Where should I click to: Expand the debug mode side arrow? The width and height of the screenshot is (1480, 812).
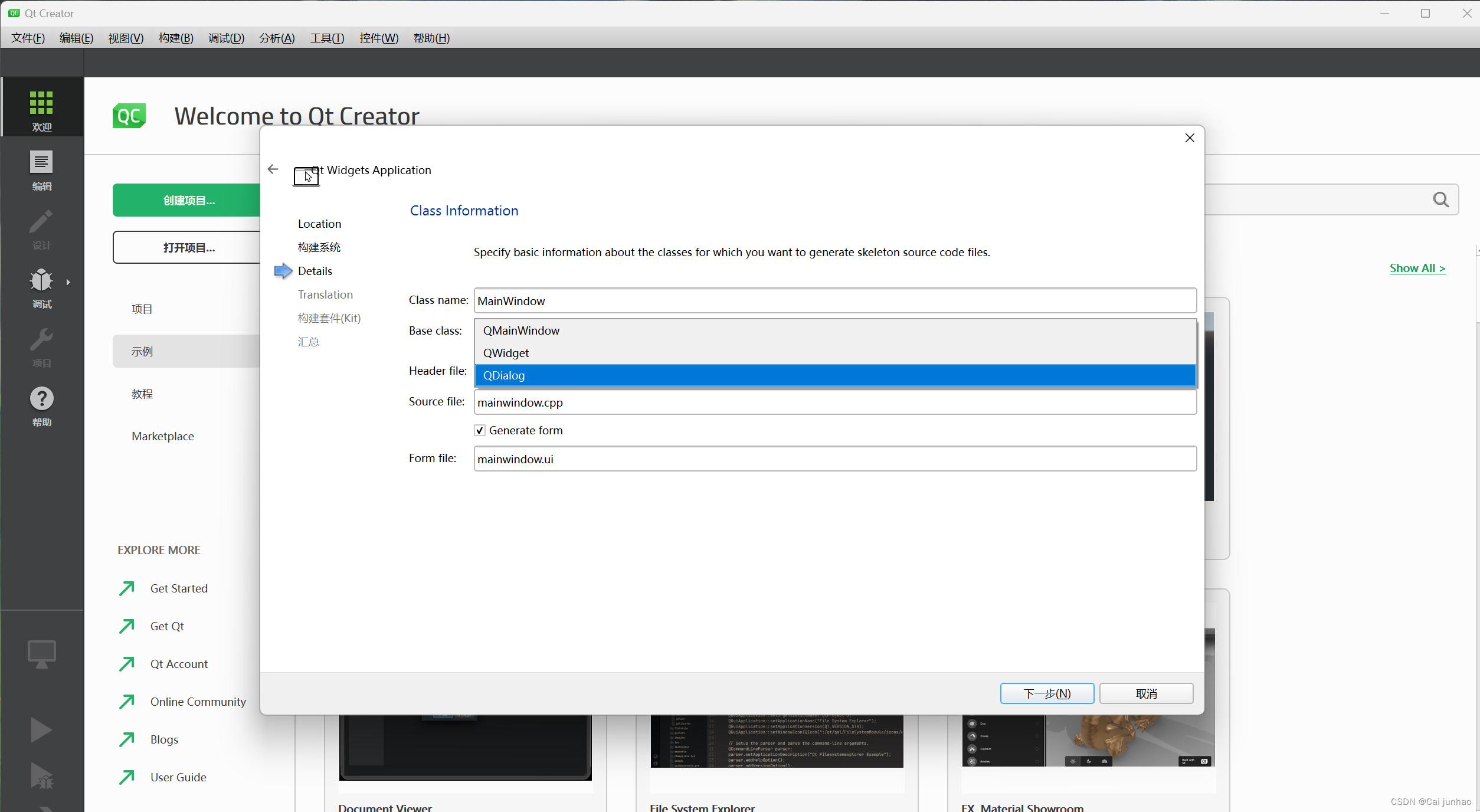[68, 282]
